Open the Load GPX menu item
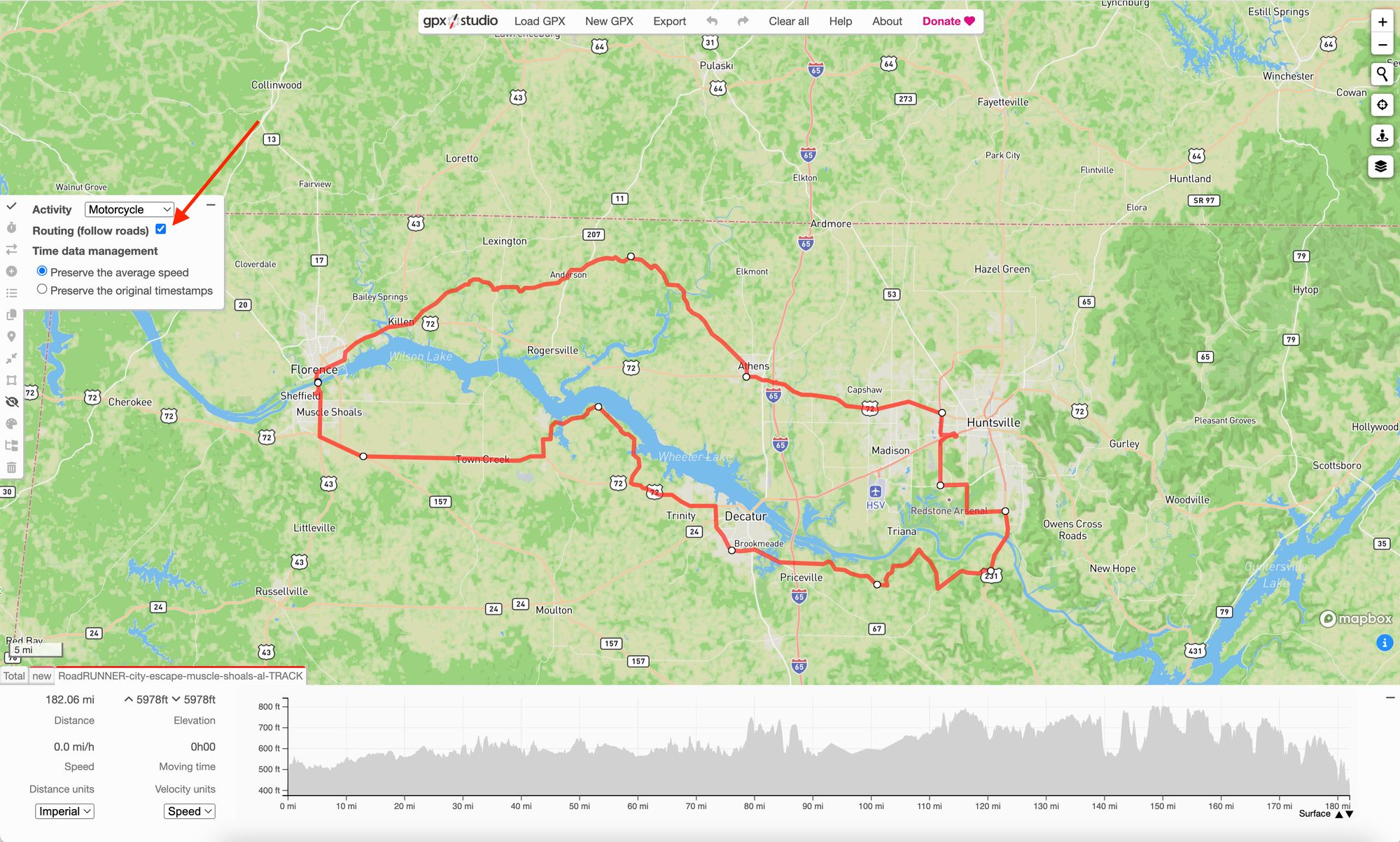 click(539, 20)
